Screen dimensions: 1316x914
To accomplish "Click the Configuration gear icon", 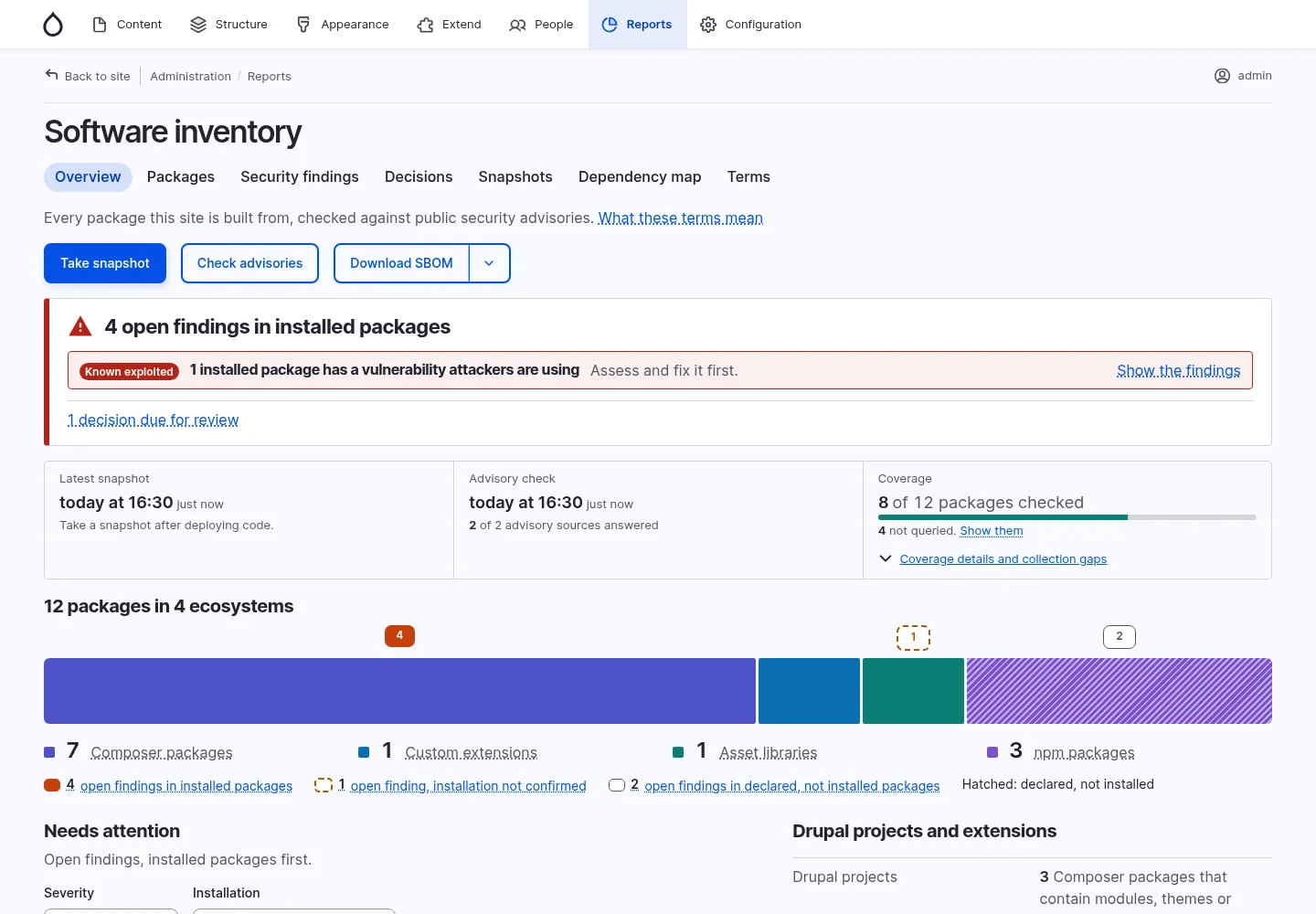I will [708, 25].
